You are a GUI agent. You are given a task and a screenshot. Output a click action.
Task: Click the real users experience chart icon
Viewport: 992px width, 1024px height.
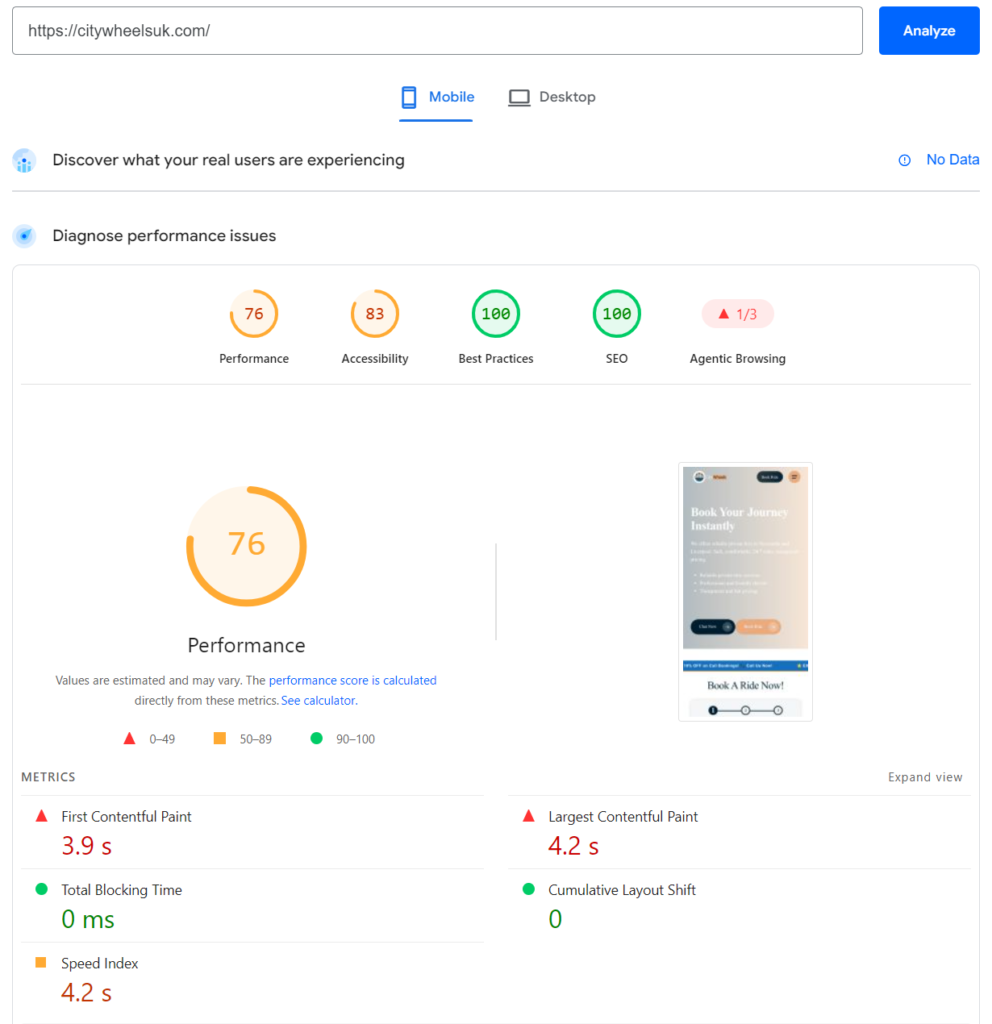[x=24, y=161]
